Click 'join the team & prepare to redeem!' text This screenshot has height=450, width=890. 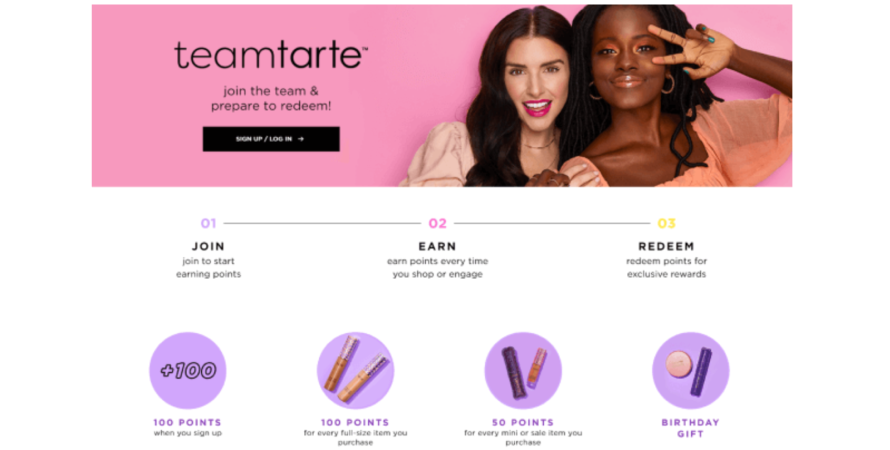click(271, 98)
